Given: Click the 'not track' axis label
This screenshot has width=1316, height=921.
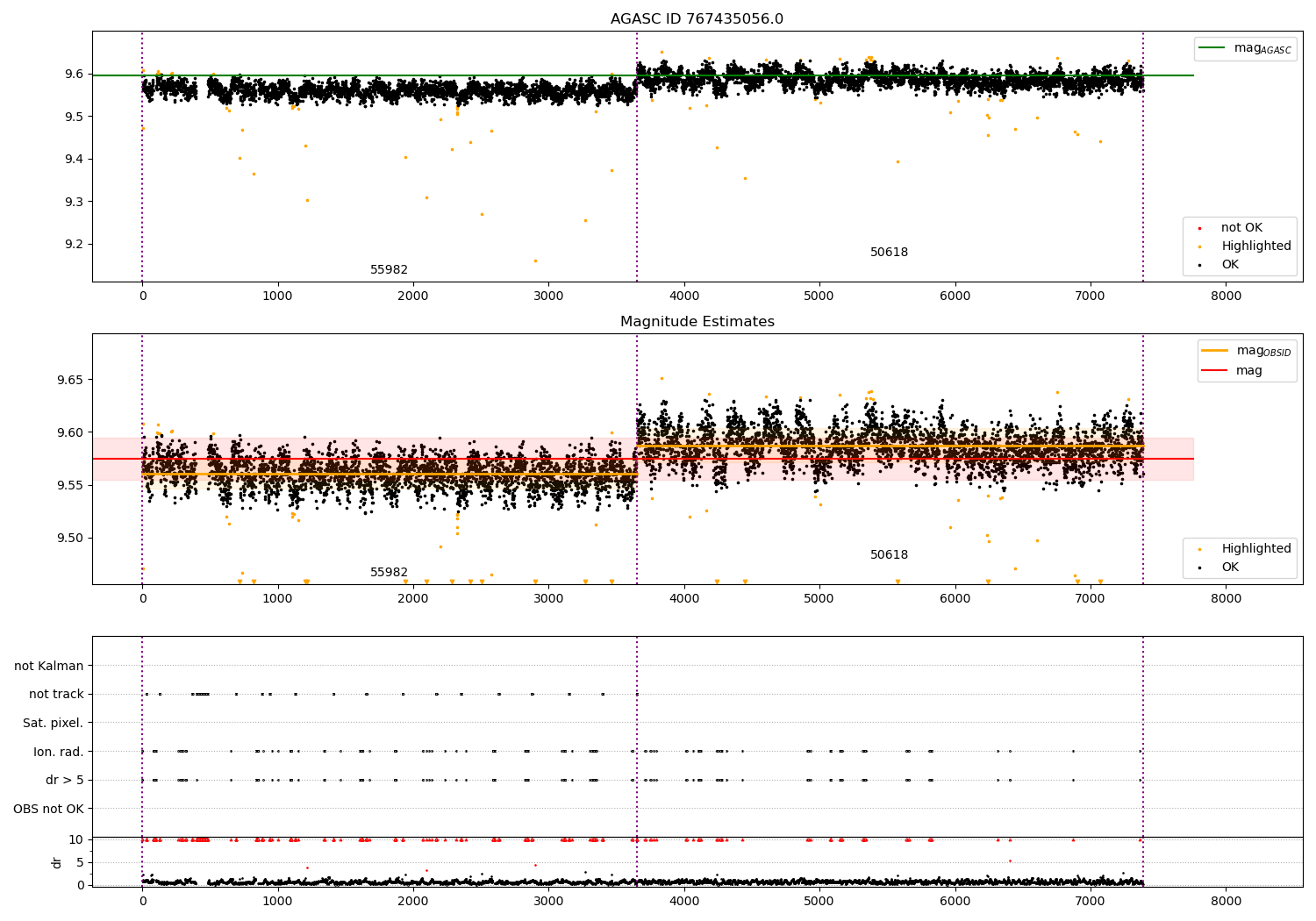Looking at the screenshot, I should pos(56,695).
